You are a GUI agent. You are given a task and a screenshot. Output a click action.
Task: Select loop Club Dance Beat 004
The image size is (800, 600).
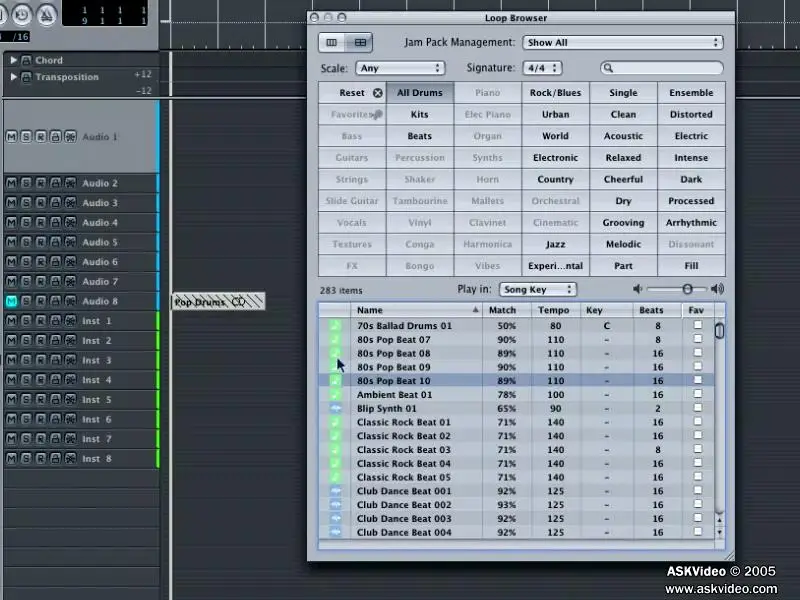coord(516,532)
